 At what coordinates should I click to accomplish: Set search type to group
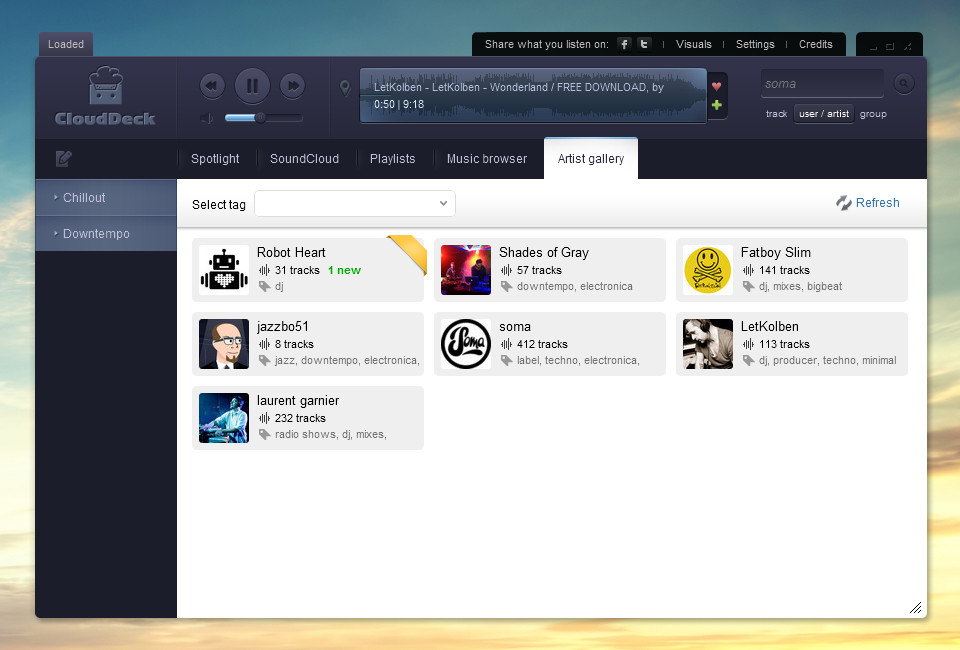[x=873, y=114]
